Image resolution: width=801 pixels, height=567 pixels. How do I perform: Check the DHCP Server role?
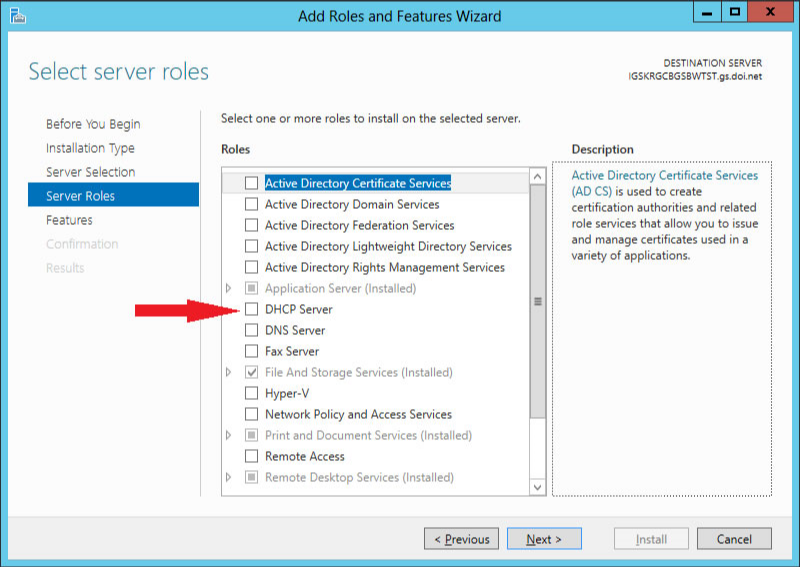(x=251, y=309)
